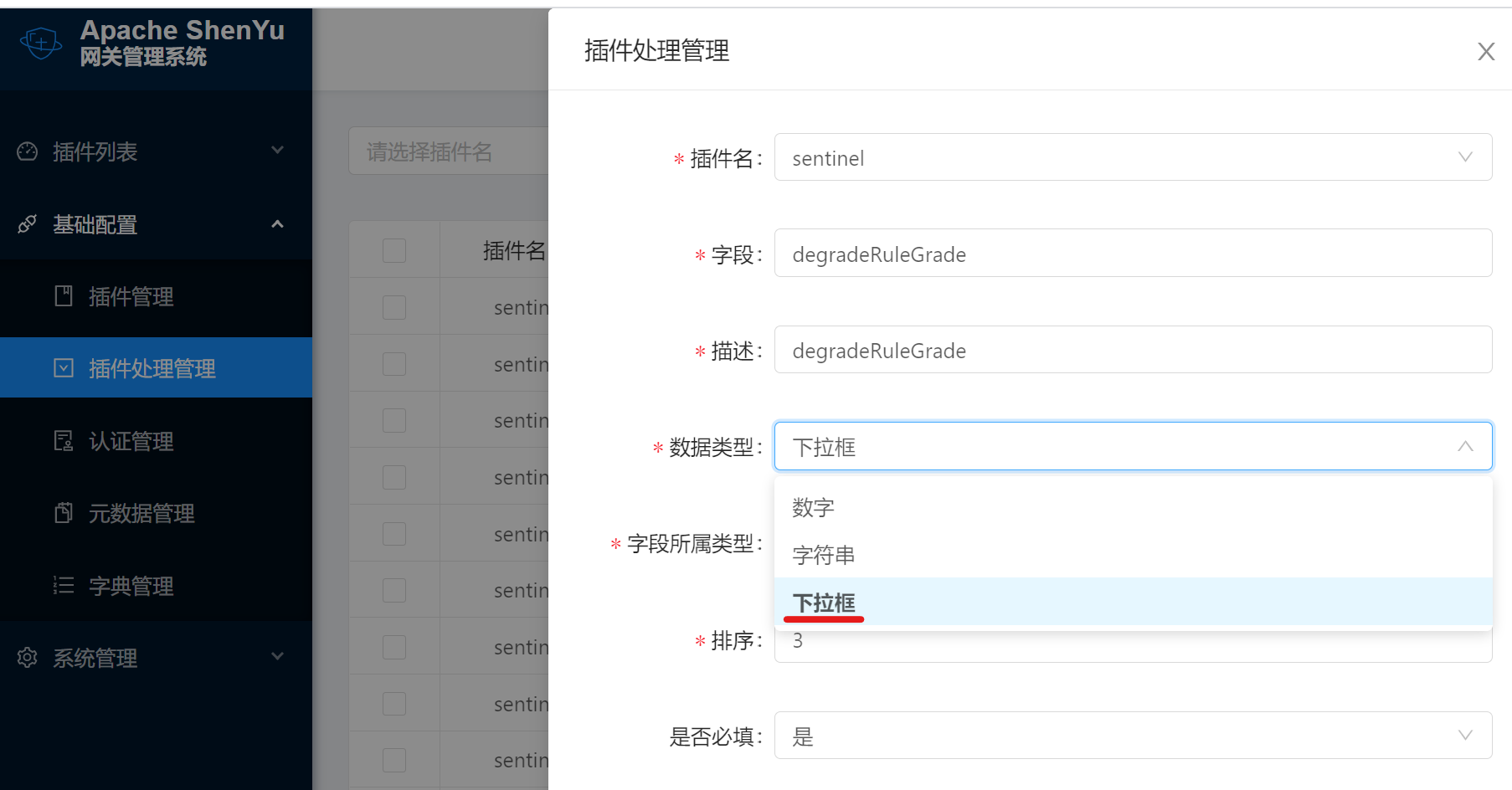Screen dimensions: 1512x790
Task: Check the last visible sentinel row checkbox
Action: click(394, 760)
